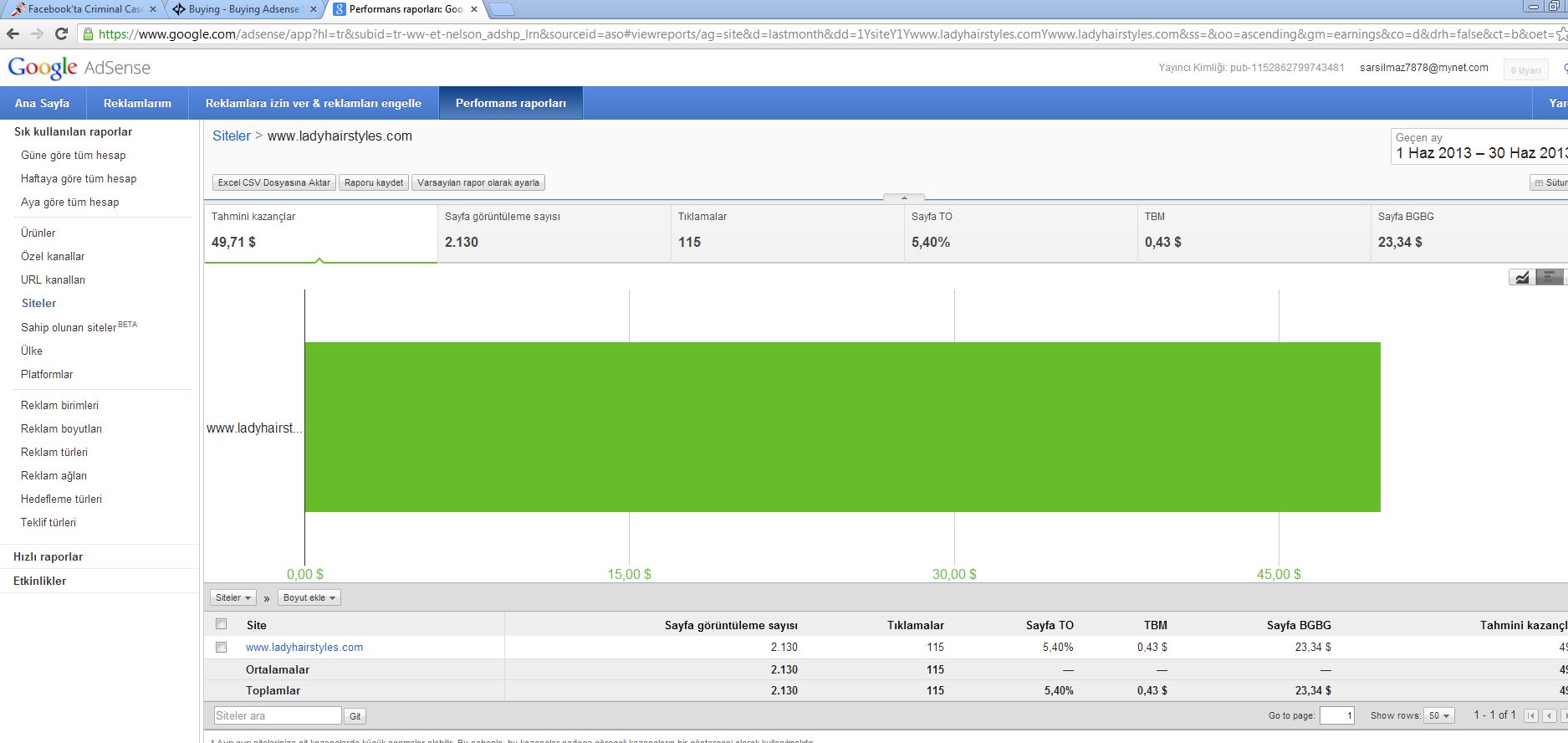
Task: Click the green earnings bar in chart
Action: click(841, 427)
